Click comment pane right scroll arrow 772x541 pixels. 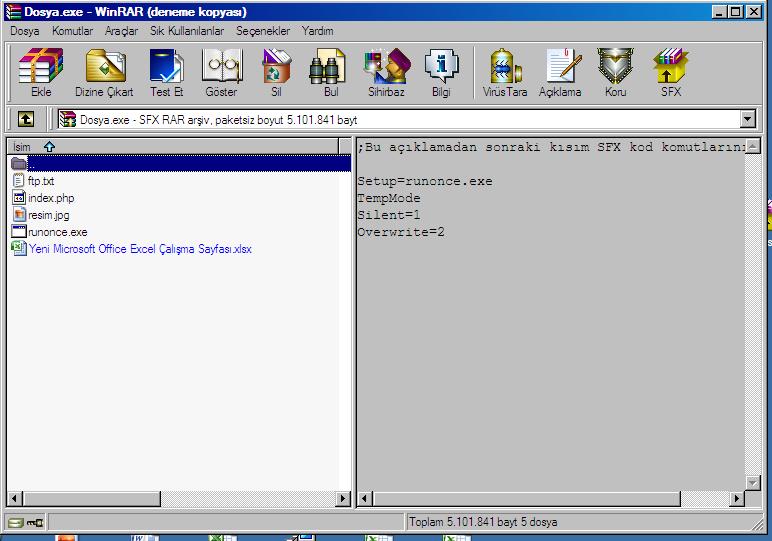pyautogui.click(x=737, y=499)
